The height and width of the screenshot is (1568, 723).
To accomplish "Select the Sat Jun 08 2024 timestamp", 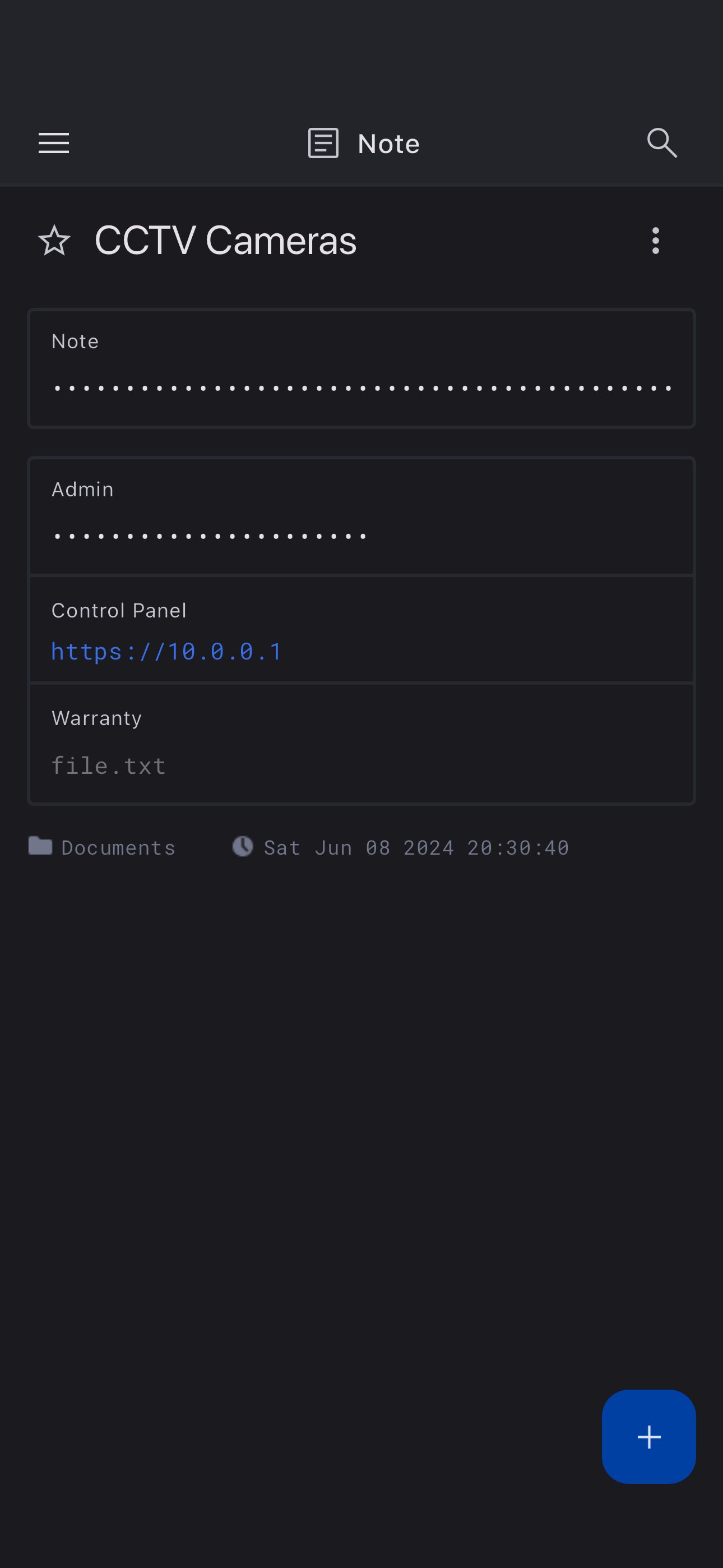I will coord(416,847).
